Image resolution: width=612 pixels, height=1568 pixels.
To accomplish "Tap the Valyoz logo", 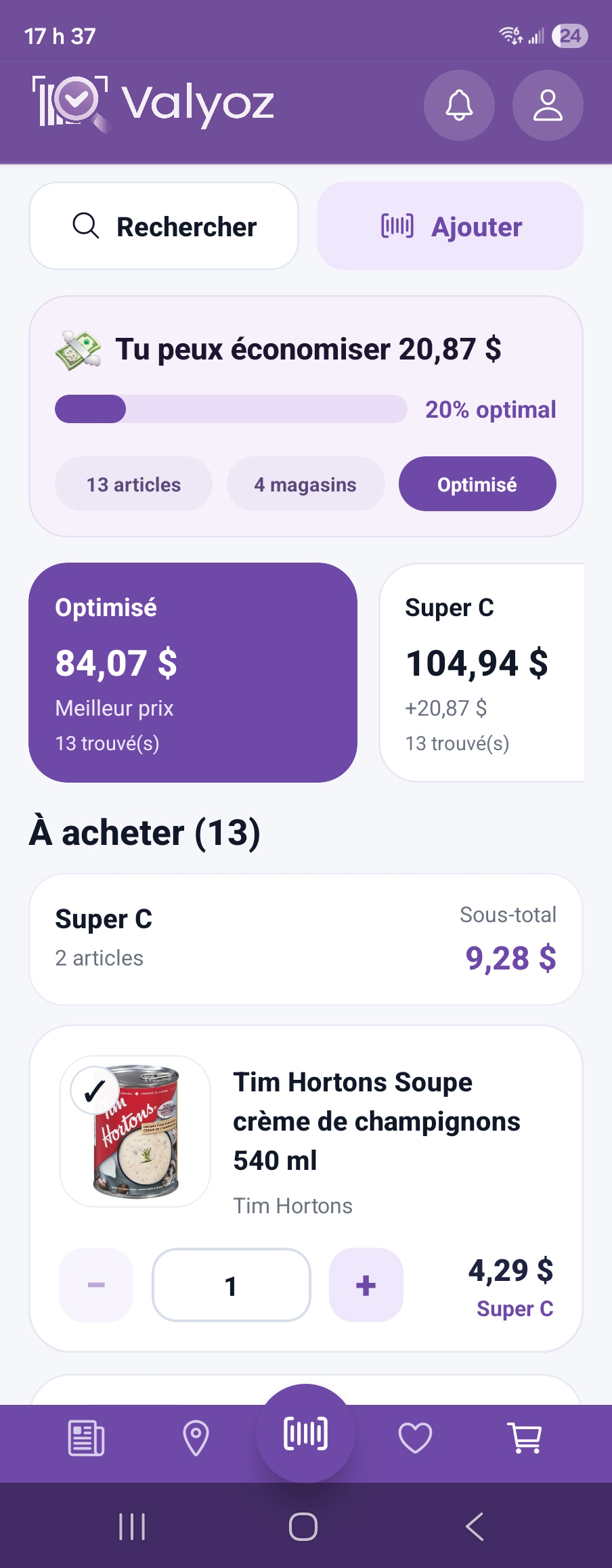I will tap(153, 104).
